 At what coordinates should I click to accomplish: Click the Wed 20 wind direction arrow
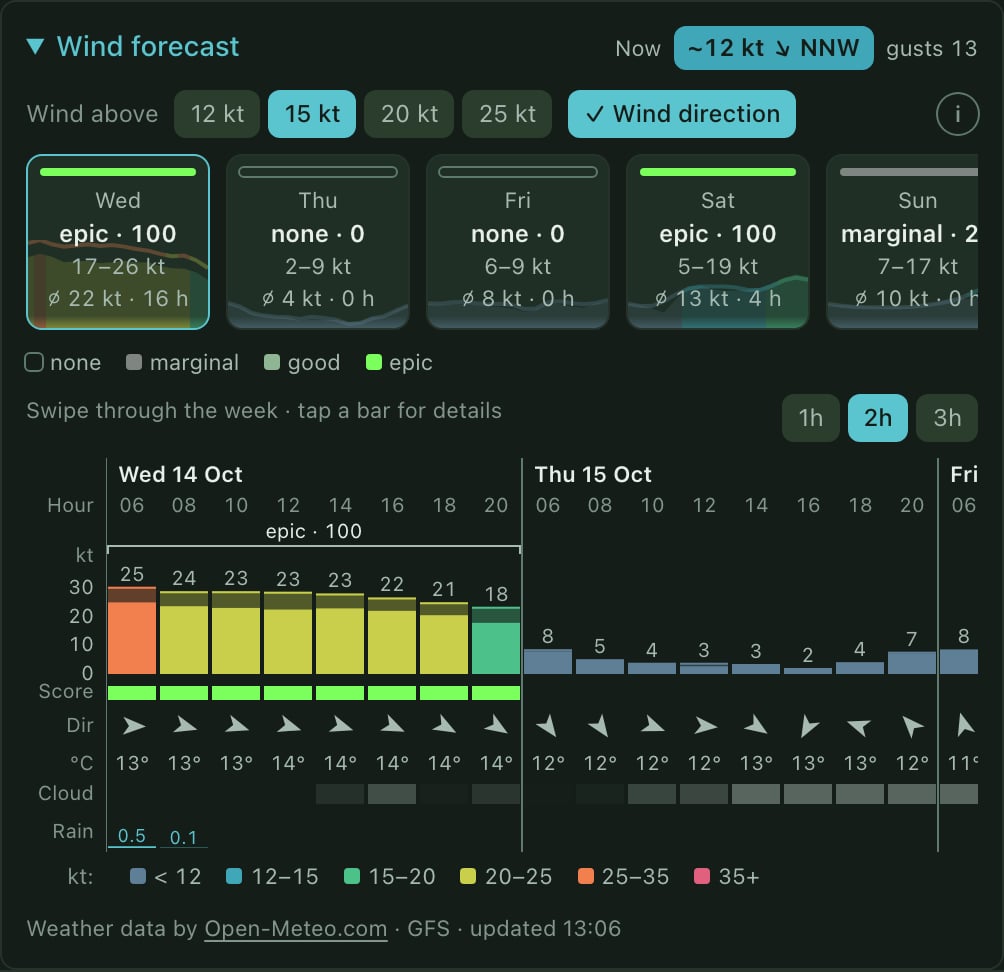[496, 725]
